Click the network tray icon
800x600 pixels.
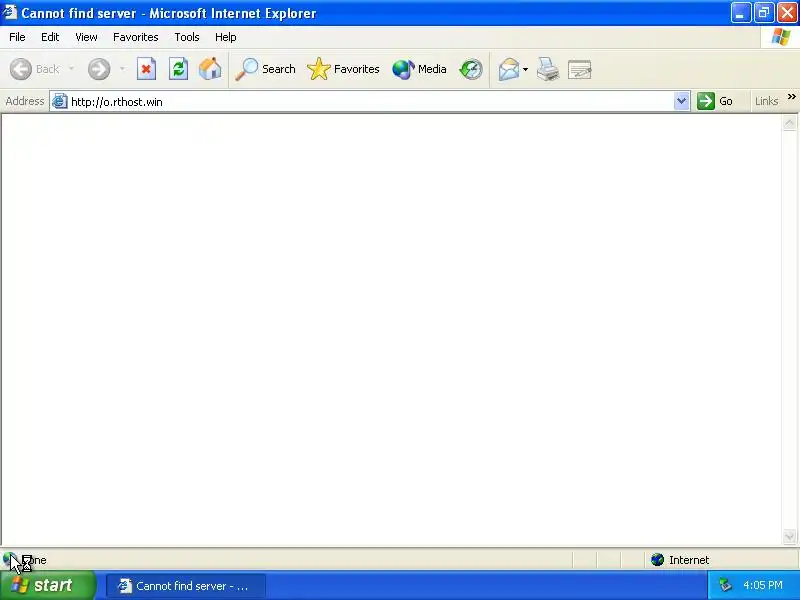pyautogui.click(x=724, y=585)
